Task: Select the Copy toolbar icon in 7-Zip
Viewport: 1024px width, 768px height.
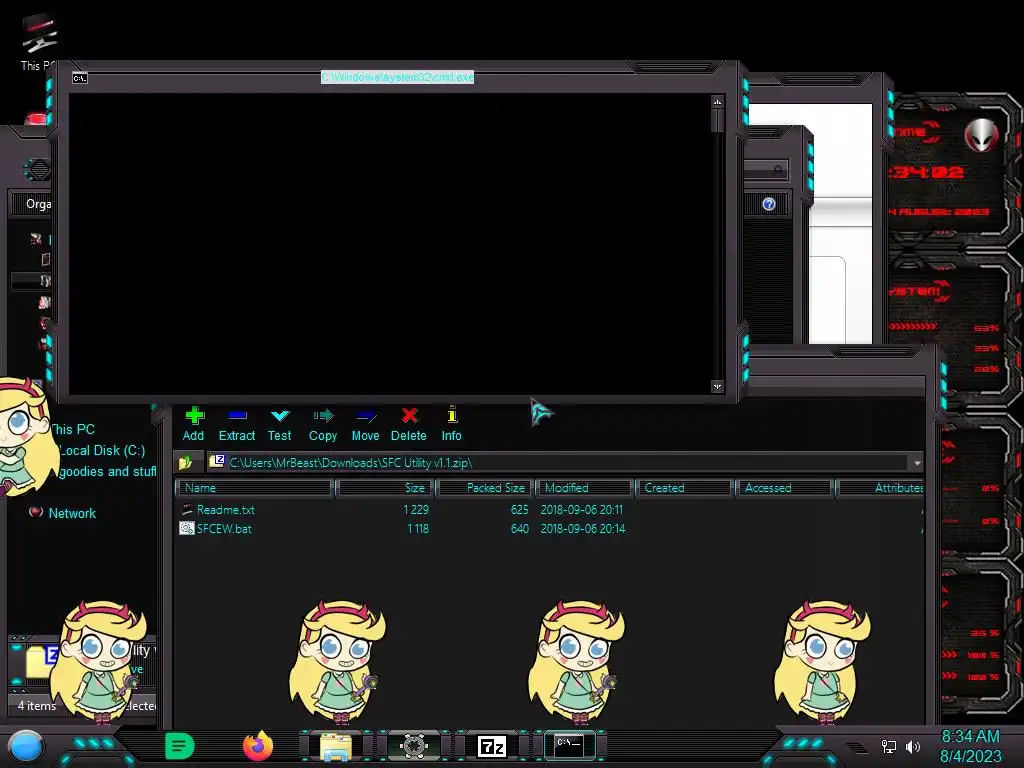Action: [x=323, y=424]
